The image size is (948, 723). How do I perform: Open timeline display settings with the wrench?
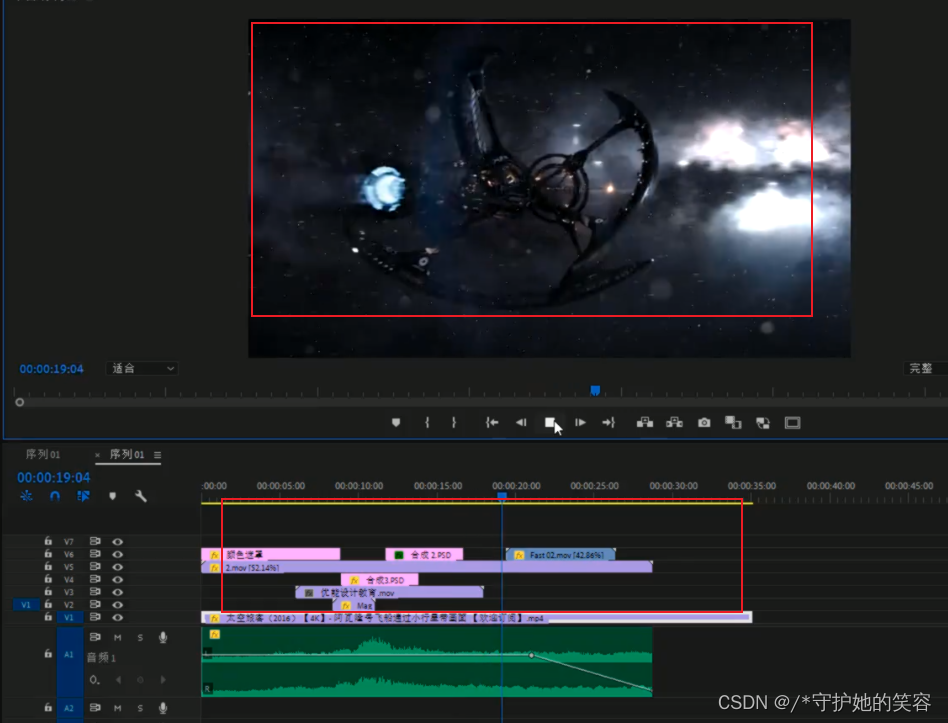tap(141, 496)
